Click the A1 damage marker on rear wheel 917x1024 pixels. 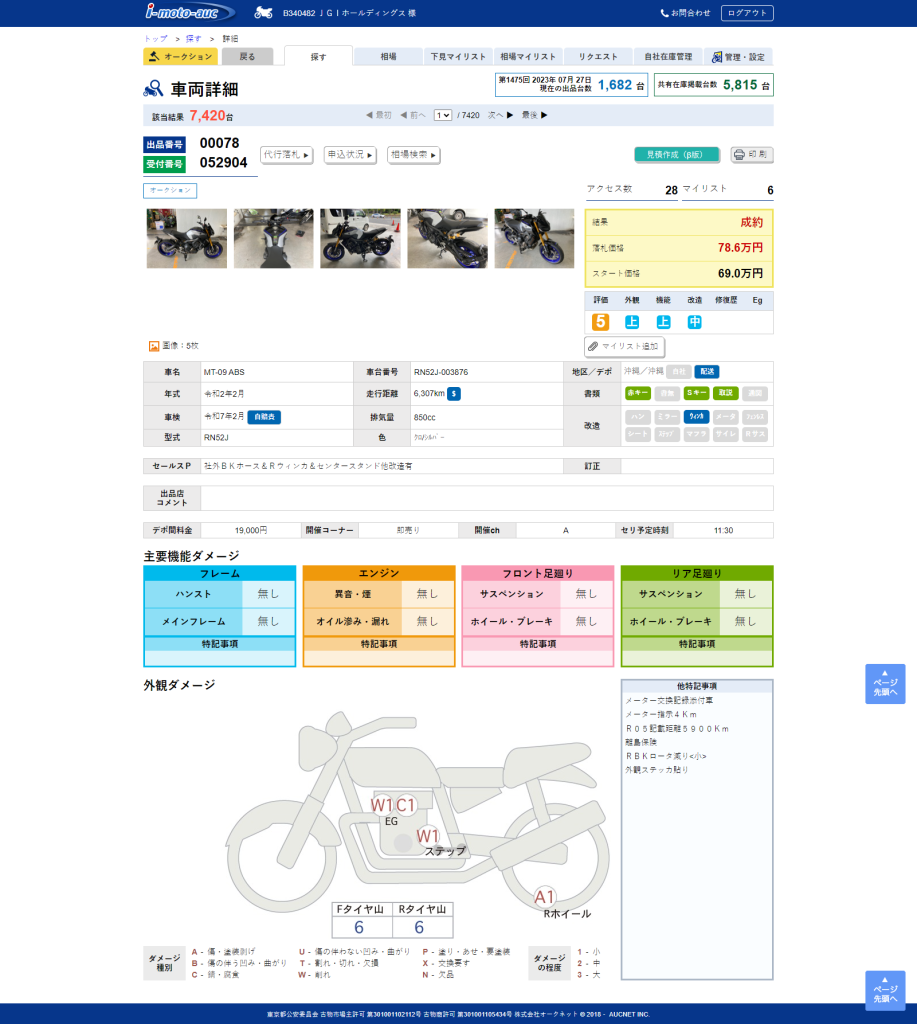[x=545, y=896]
